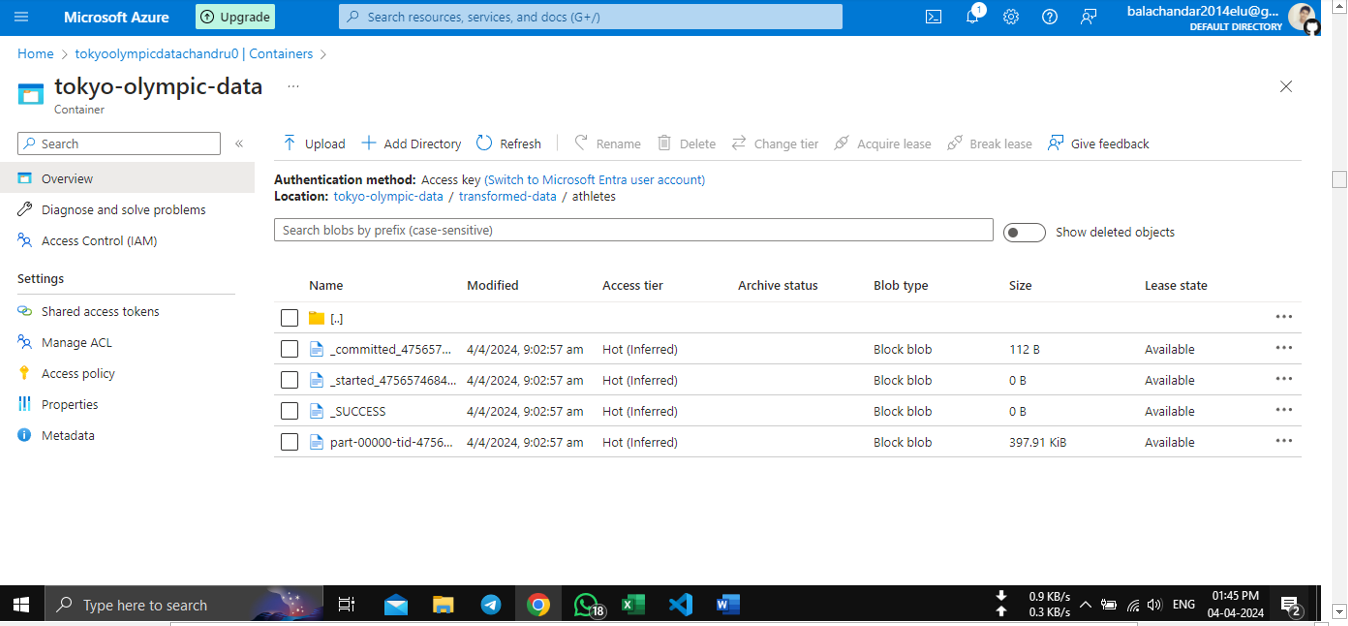Open more options for _SUCCESS row
This screenshot has height=626, width=1348.
(x=1284, y=410)
